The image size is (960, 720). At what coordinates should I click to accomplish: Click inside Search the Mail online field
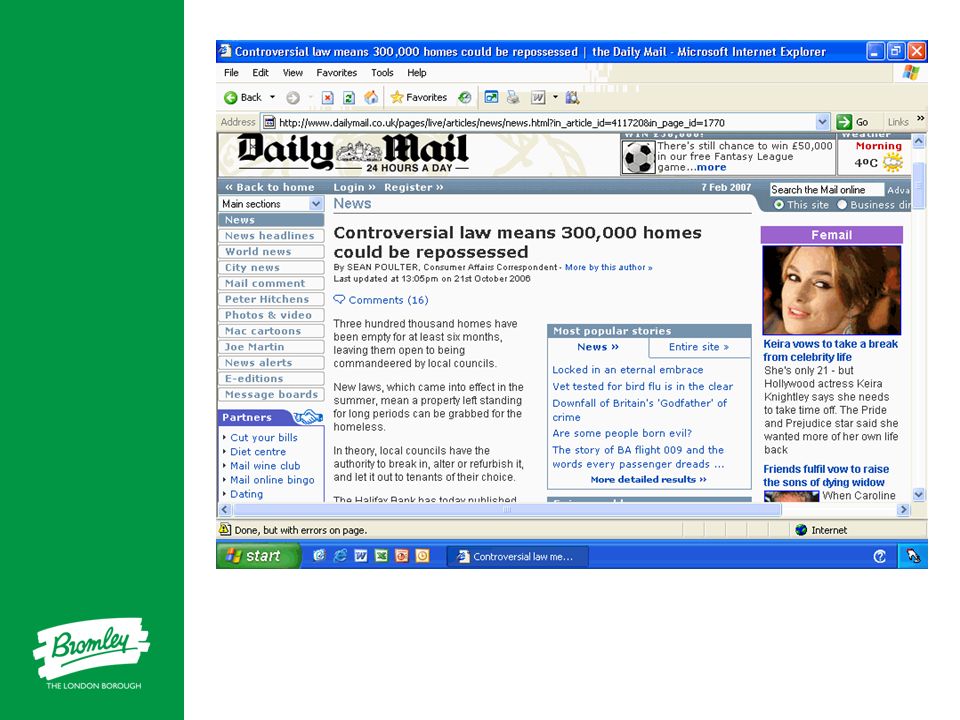(827, 190)
